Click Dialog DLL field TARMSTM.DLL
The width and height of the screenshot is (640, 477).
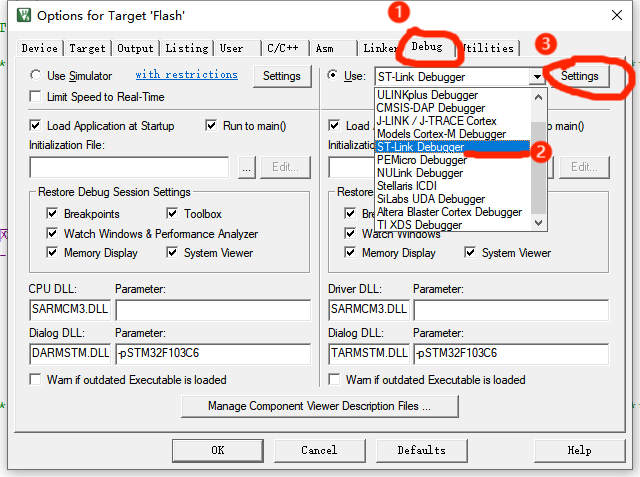click(369, 353)
